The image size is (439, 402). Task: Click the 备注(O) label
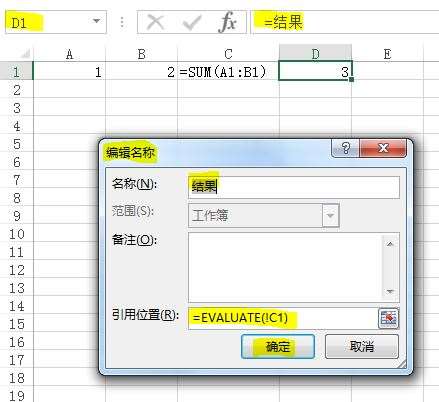(134, 239)
